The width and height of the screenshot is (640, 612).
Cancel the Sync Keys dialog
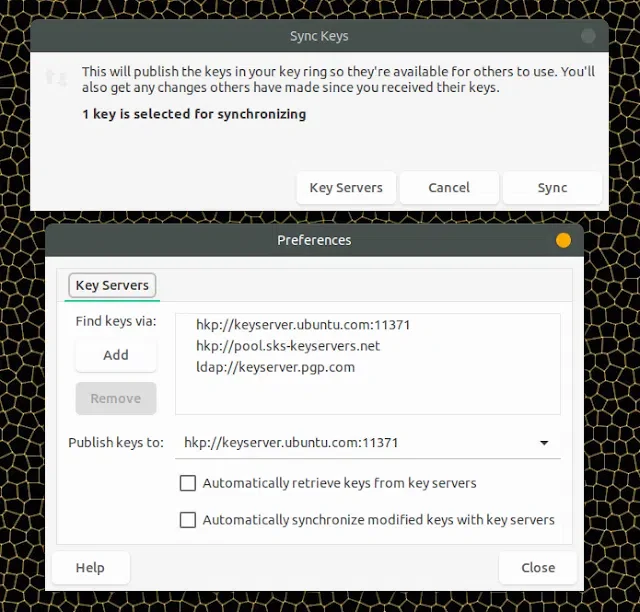(x=449, y=188)
